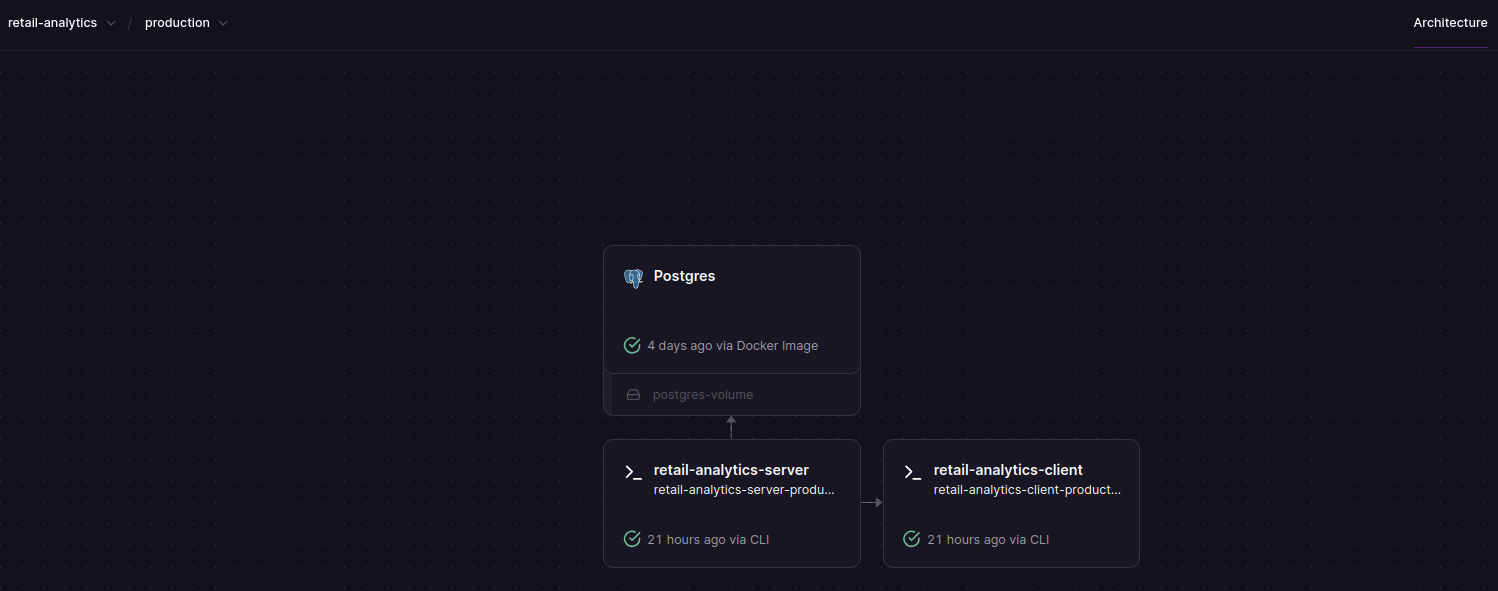Select the production environment label
Viewport: 1498px width, 591px height.
click(177, 23)
